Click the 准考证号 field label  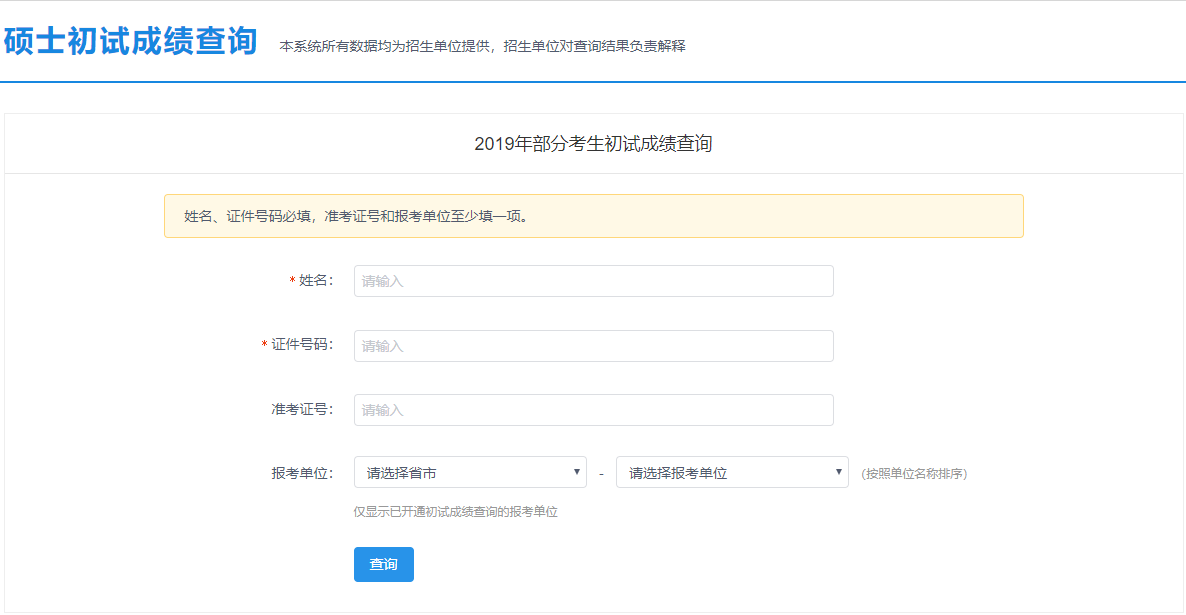click(301, 409)
